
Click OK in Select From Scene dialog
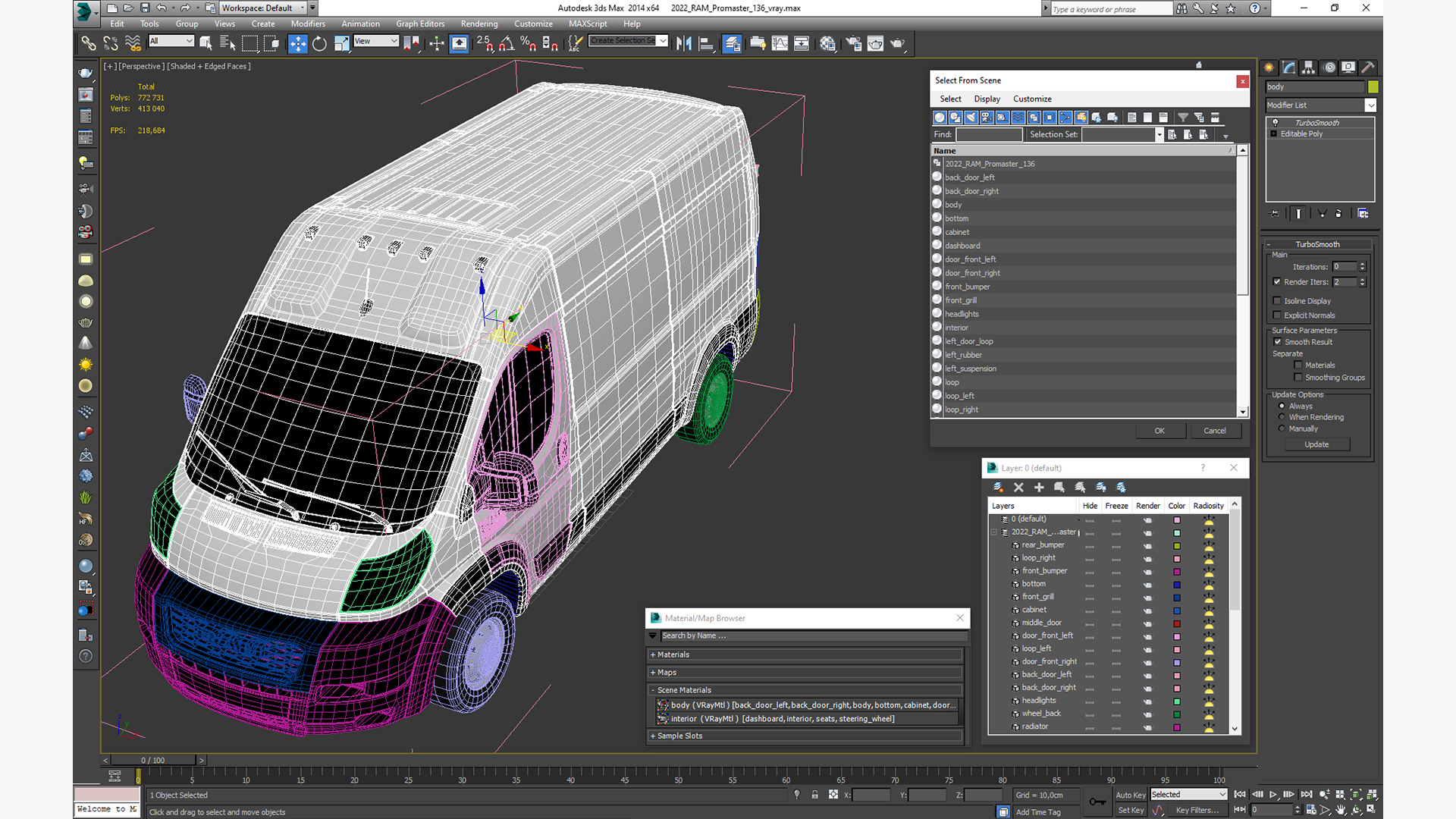[x=1159, y=431]
